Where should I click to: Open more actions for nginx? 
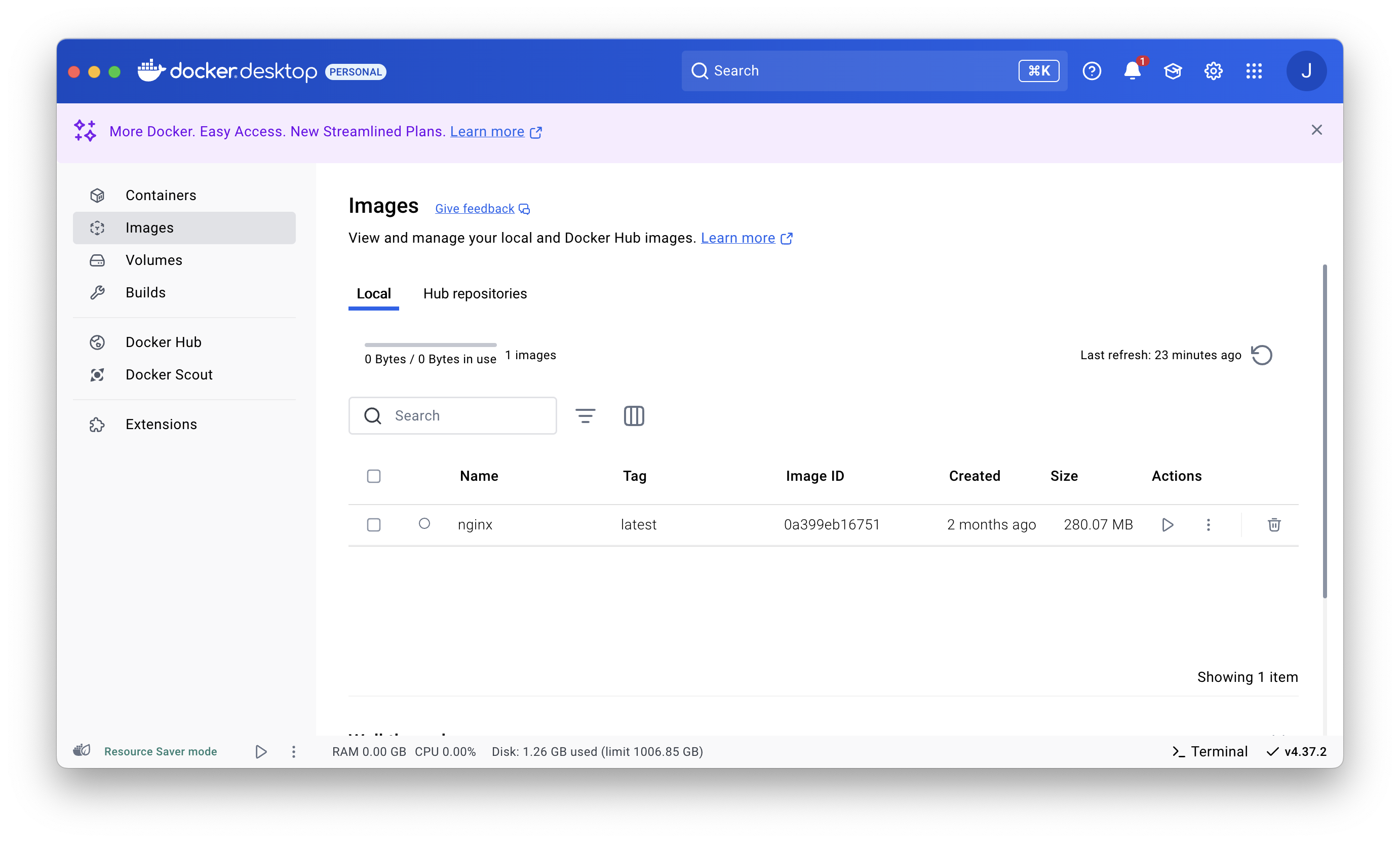[x=1209, y=525]
